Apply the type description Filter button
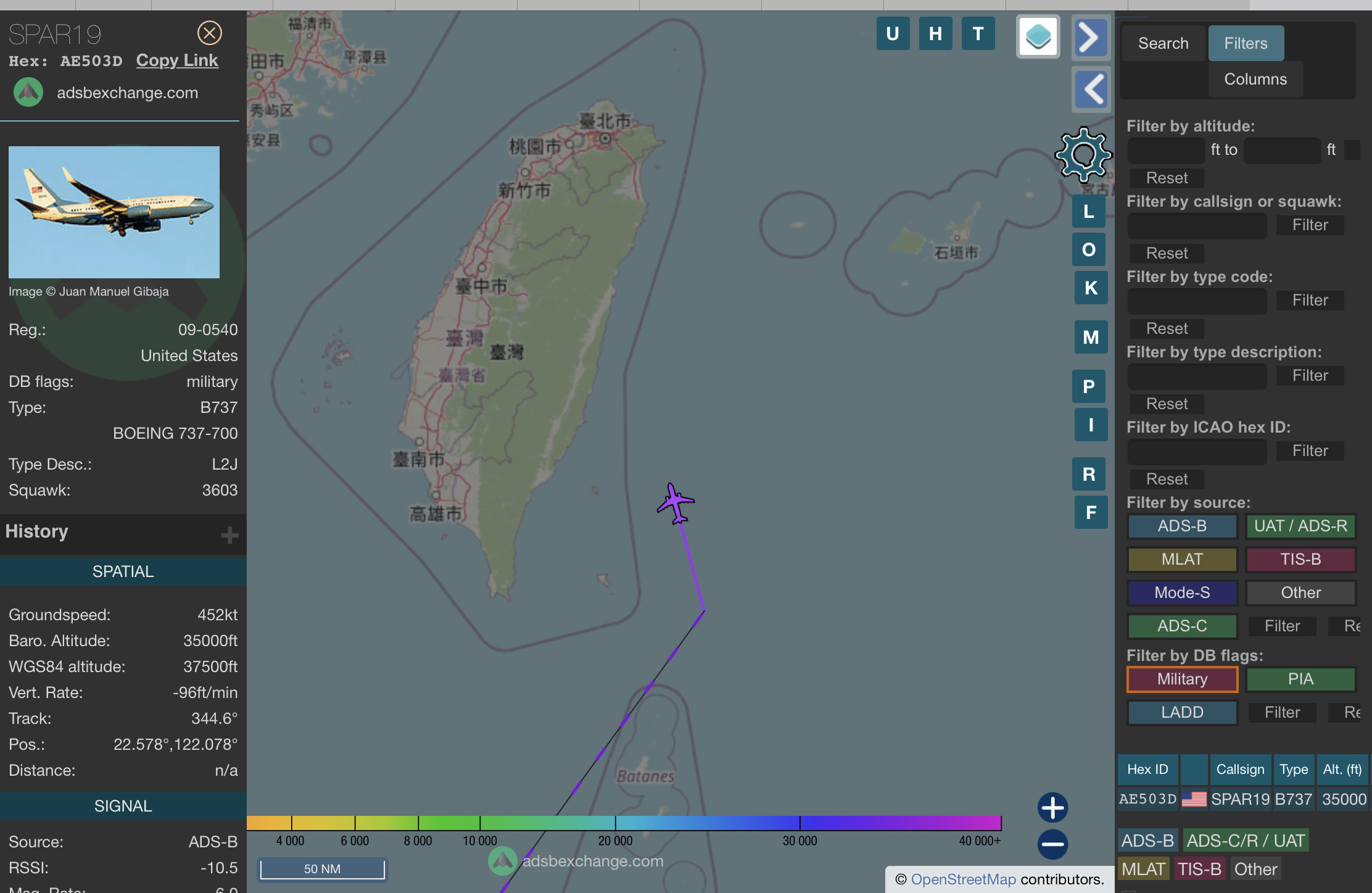Viewport: 1372px width, 893px height. 1310,376
